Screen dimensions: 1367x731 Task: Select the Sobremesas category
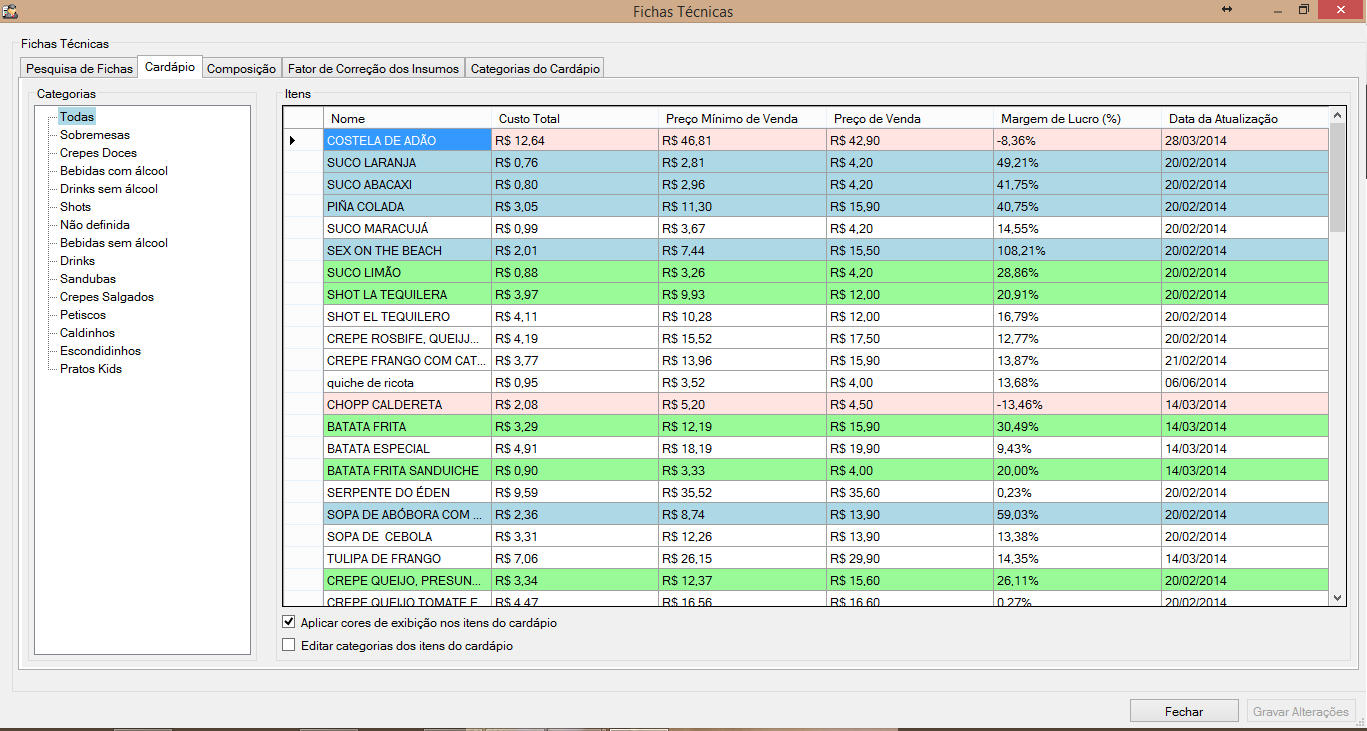pyautogui.click(x=95, y=135)
